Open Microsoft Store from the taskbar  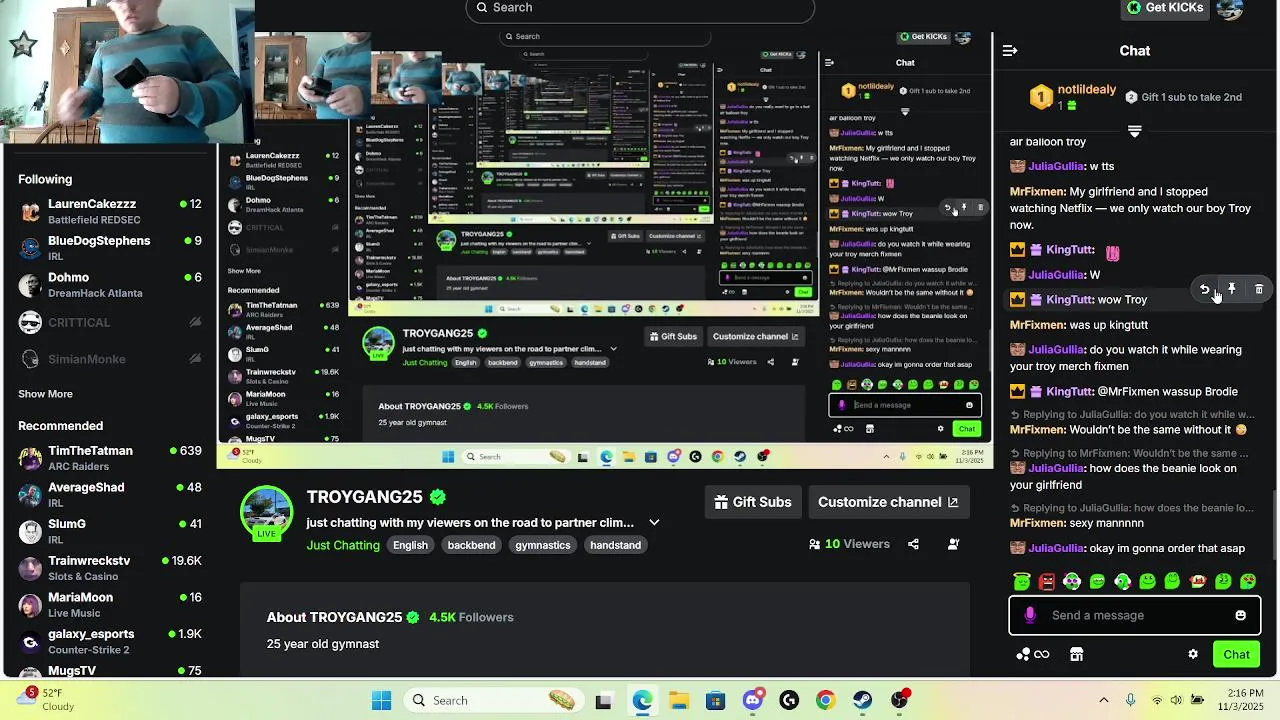pos(715,700)
